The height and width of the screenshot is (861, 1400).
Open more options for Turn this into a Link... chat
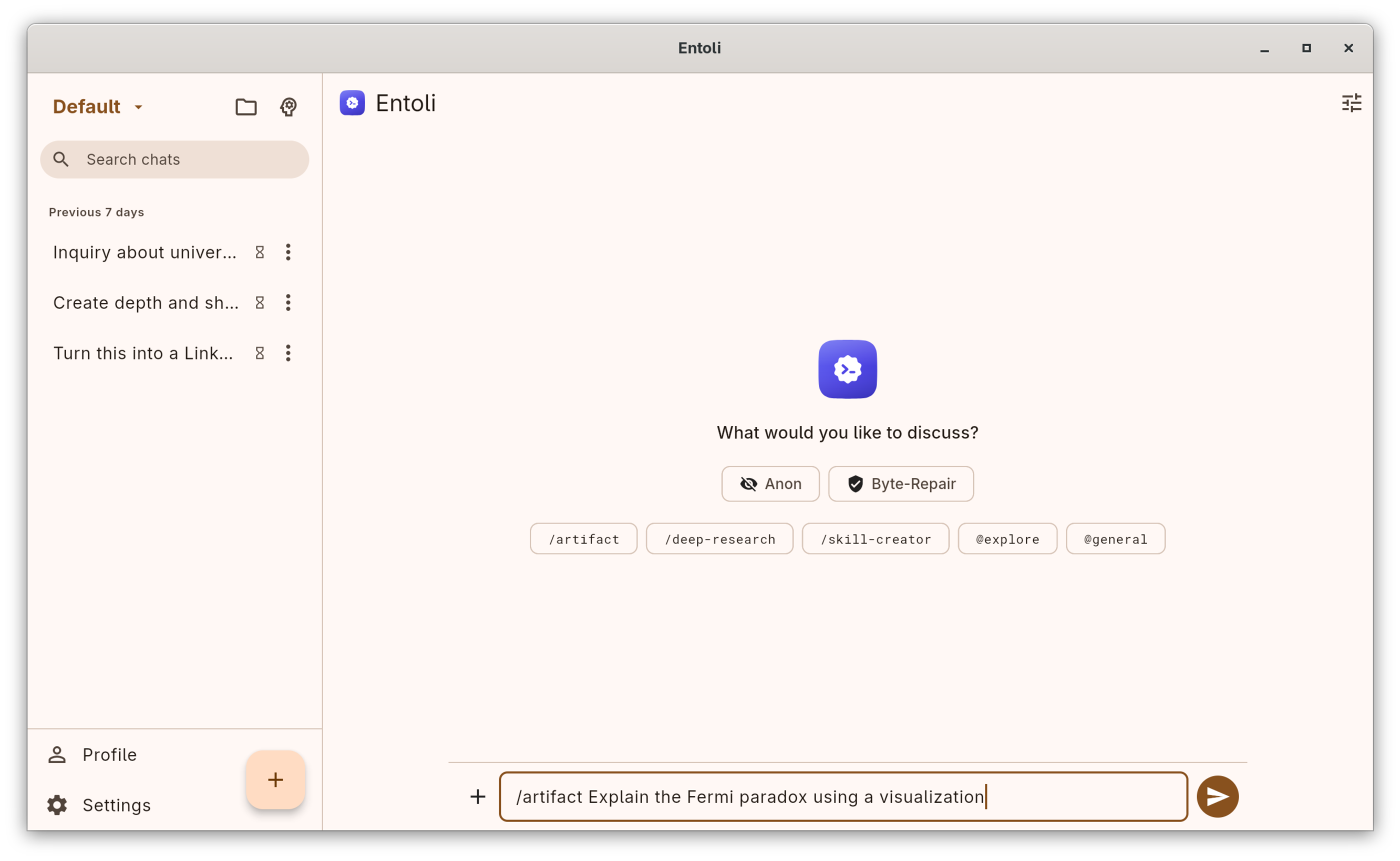tap(288, 353)
